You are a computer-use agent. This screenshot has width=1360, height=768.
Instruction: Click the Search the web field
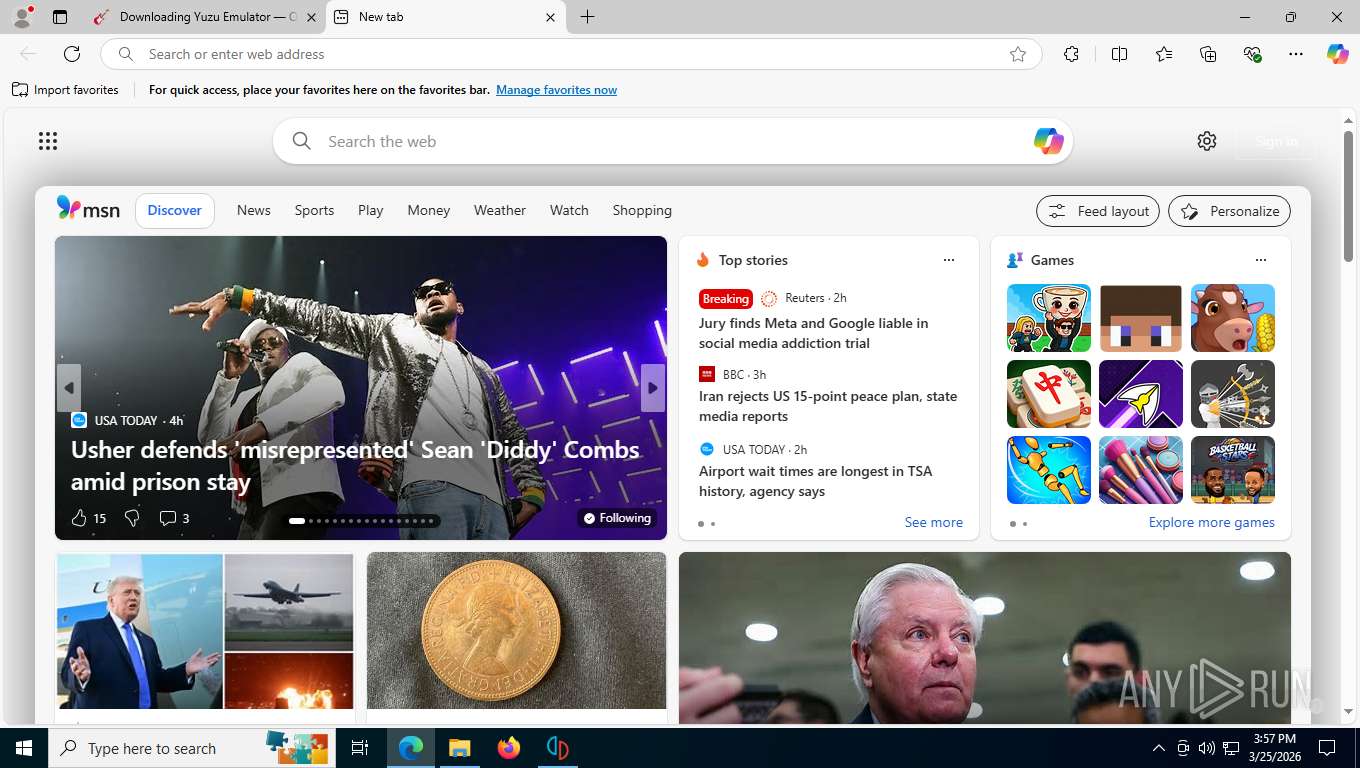(673, 141)
